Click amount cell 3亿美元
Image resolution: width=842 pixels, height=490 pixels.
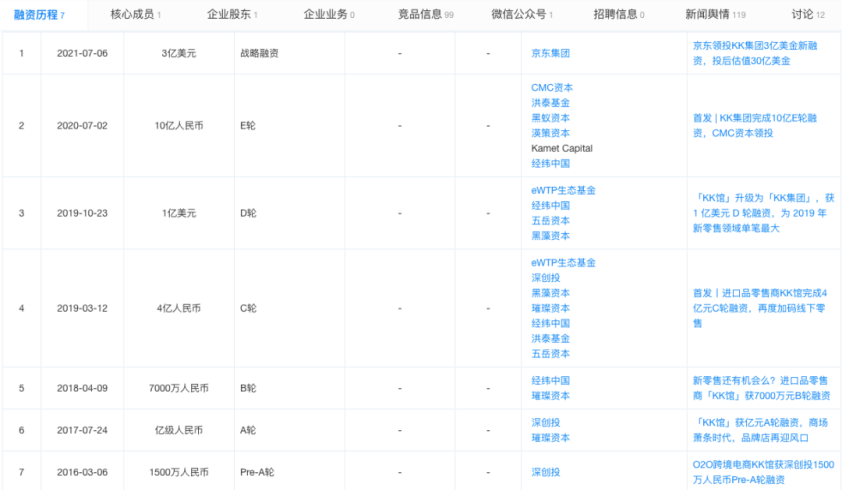[x=179, y=53]
